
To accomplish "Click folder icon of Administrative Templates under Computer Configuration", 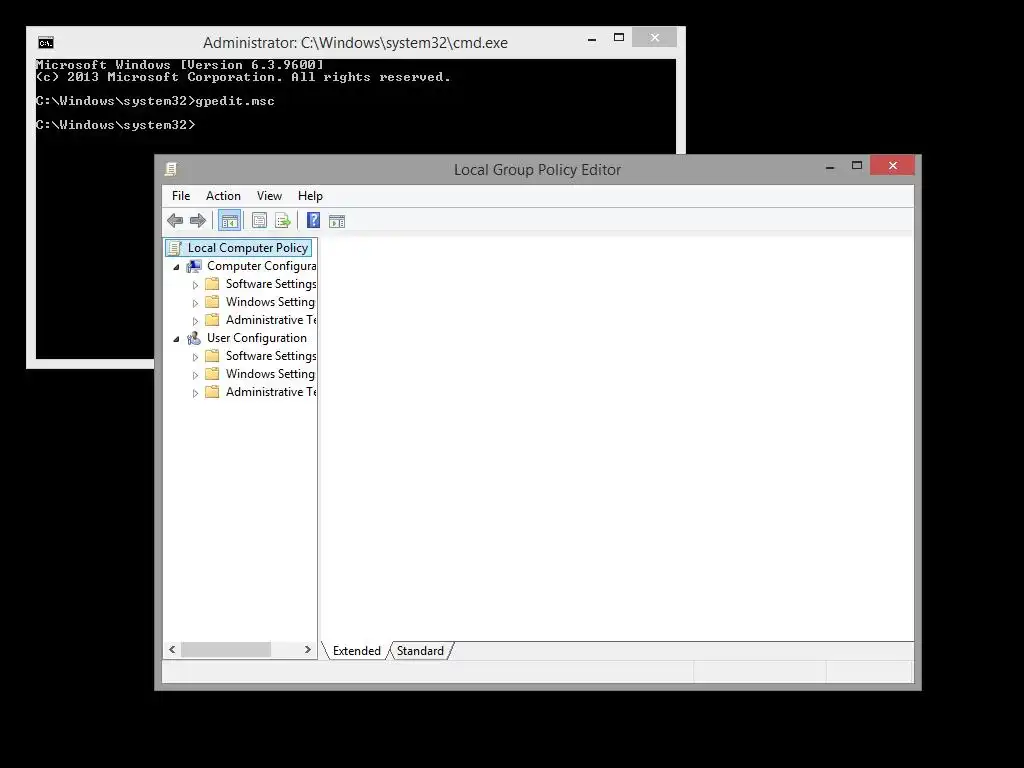I will click(212, 319).
